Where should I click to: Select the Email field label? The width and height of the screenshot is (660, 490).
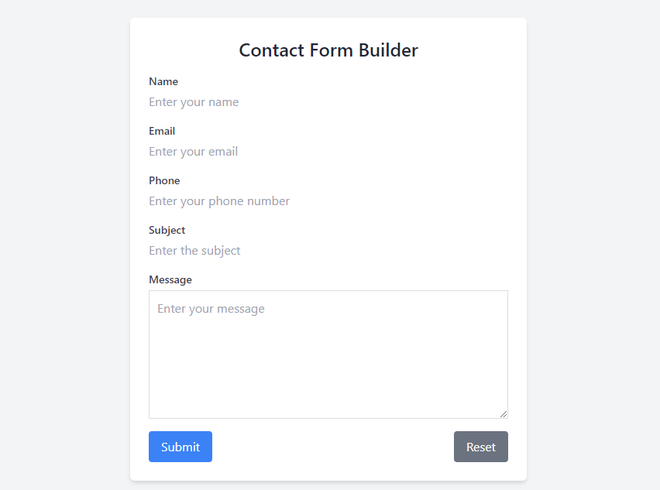[x=162, y=131]
